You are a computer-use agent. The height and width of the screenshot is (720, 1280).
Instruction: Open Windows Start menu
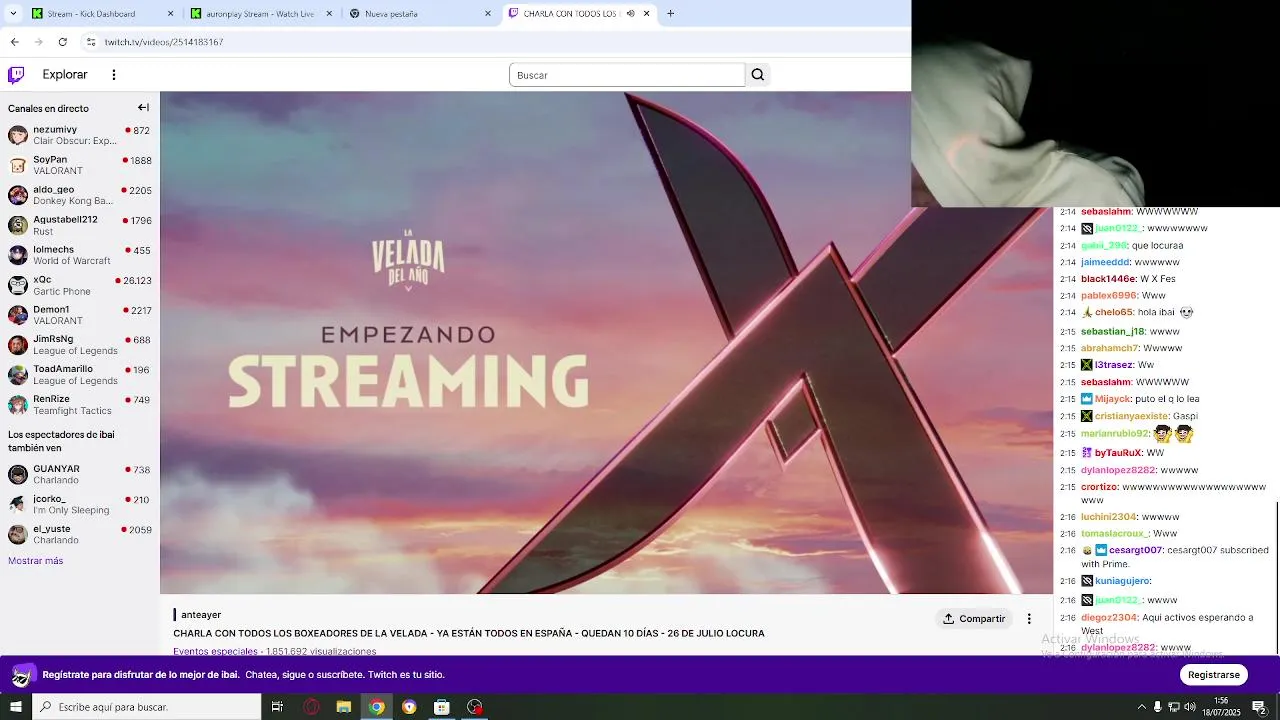(x=15, y=707)
